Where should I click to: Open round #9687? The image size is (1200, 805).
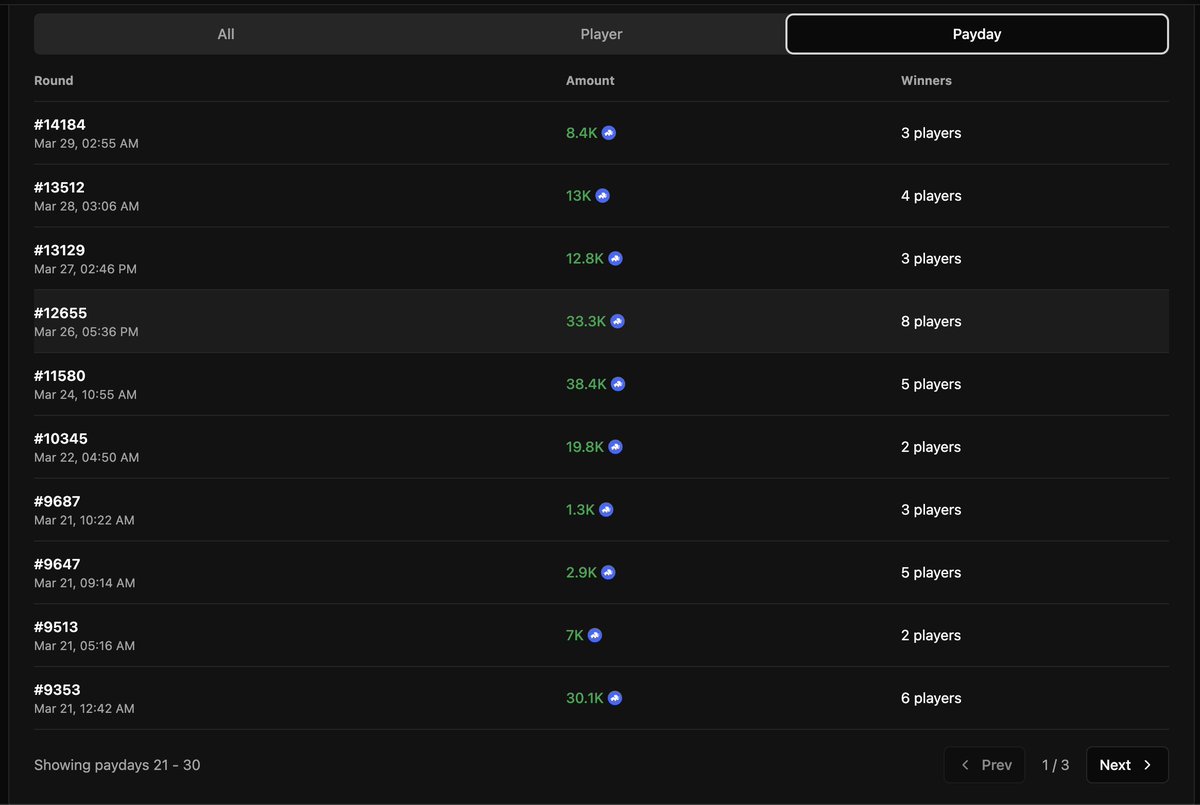[57, 502]
